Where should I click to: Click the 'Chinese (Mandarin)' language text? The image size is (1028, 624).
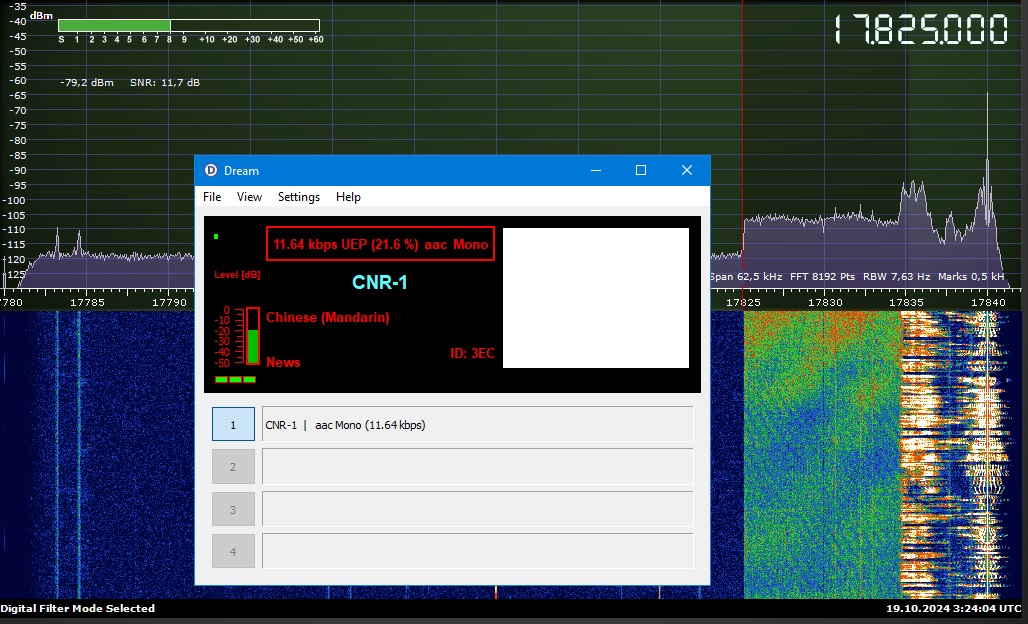pyautogui.click(x=328, y=317)
